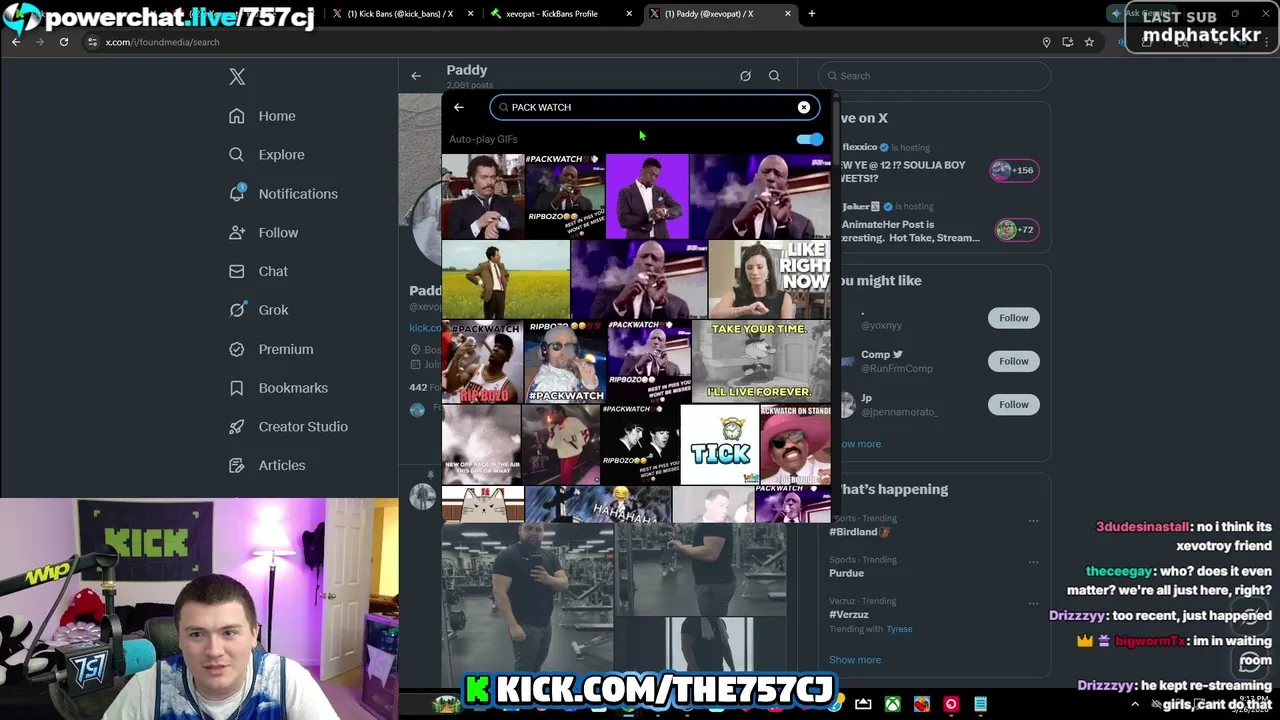This screenshot has height=720, width=1280.
Task: Click the Grok summarize icon beside Paddy header
Action: point(745,76)
